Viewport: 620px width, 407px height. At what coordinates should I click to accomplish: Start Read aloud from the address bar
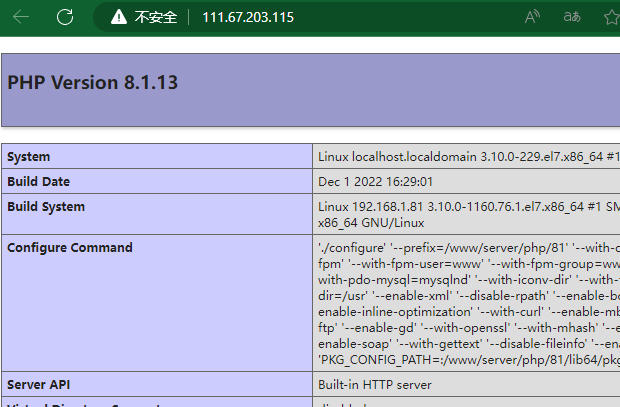[532, 17]
